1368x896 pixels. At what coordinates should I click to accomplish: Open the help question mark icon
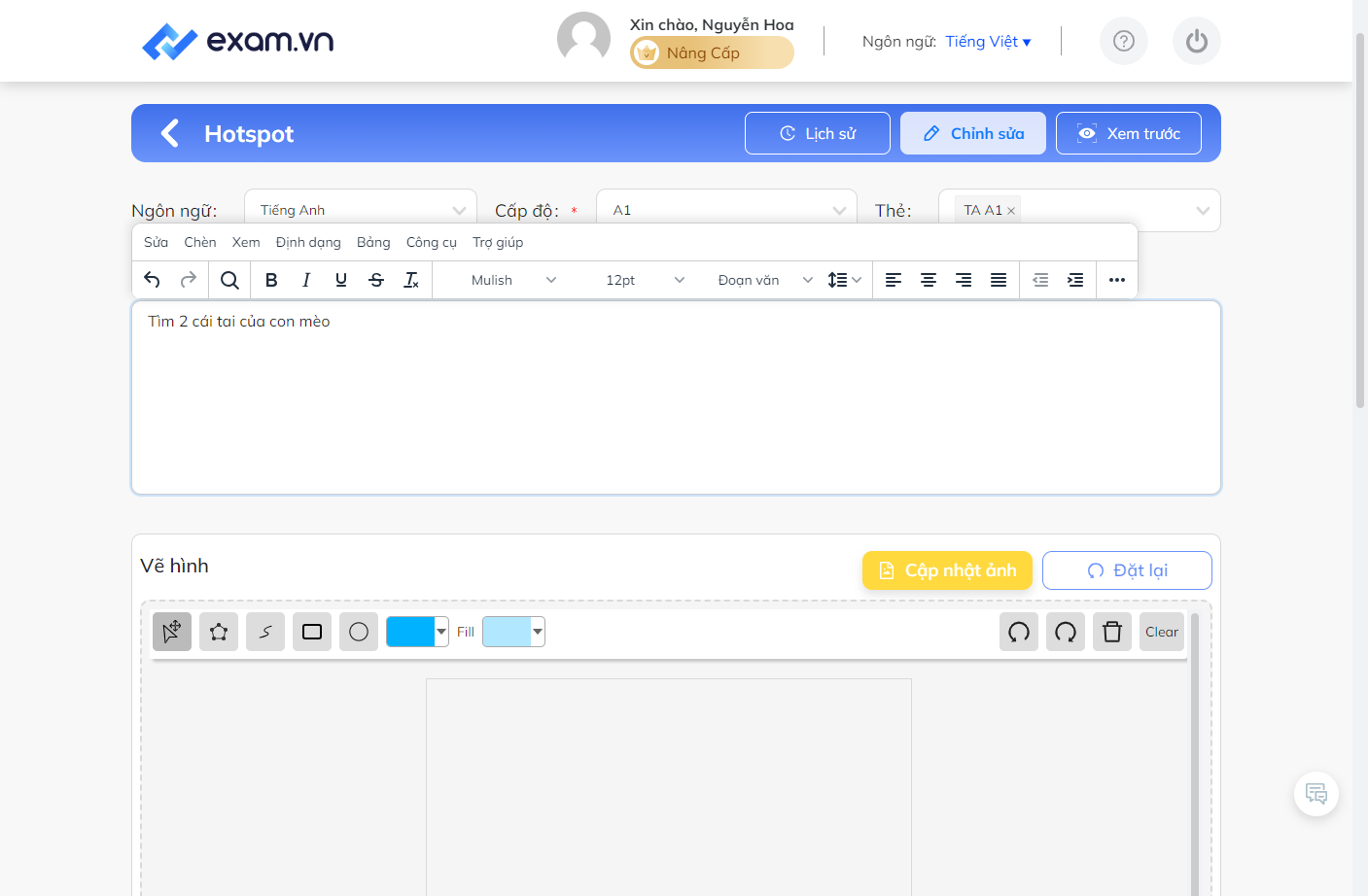(x=1124, y=41)
